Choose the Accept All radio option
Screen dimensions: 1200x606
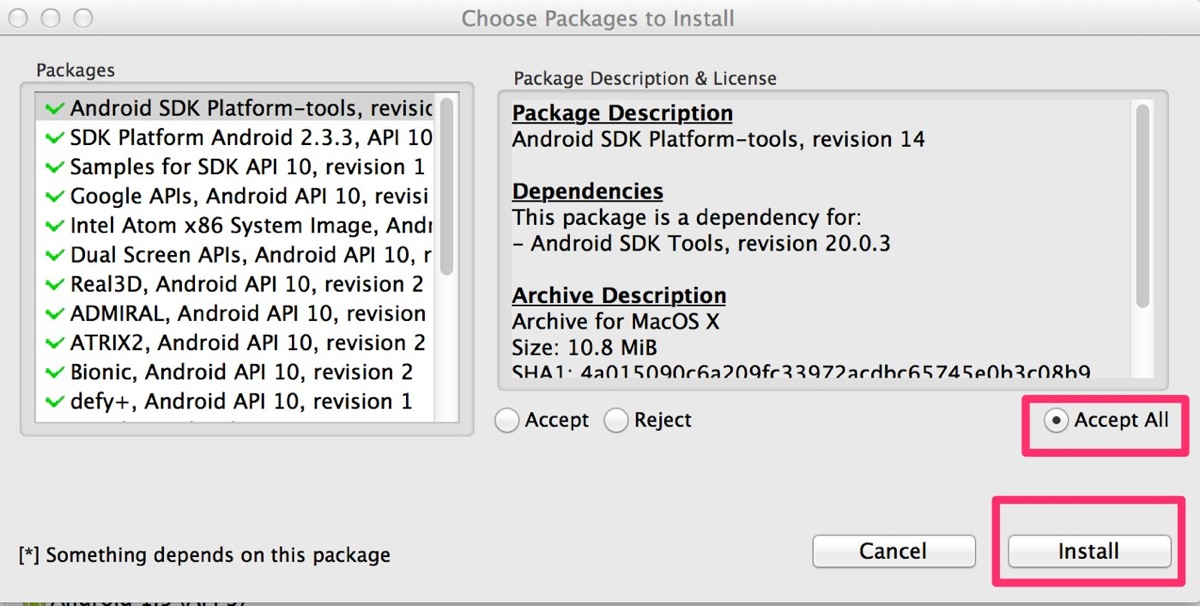(x=1056, y=421)
